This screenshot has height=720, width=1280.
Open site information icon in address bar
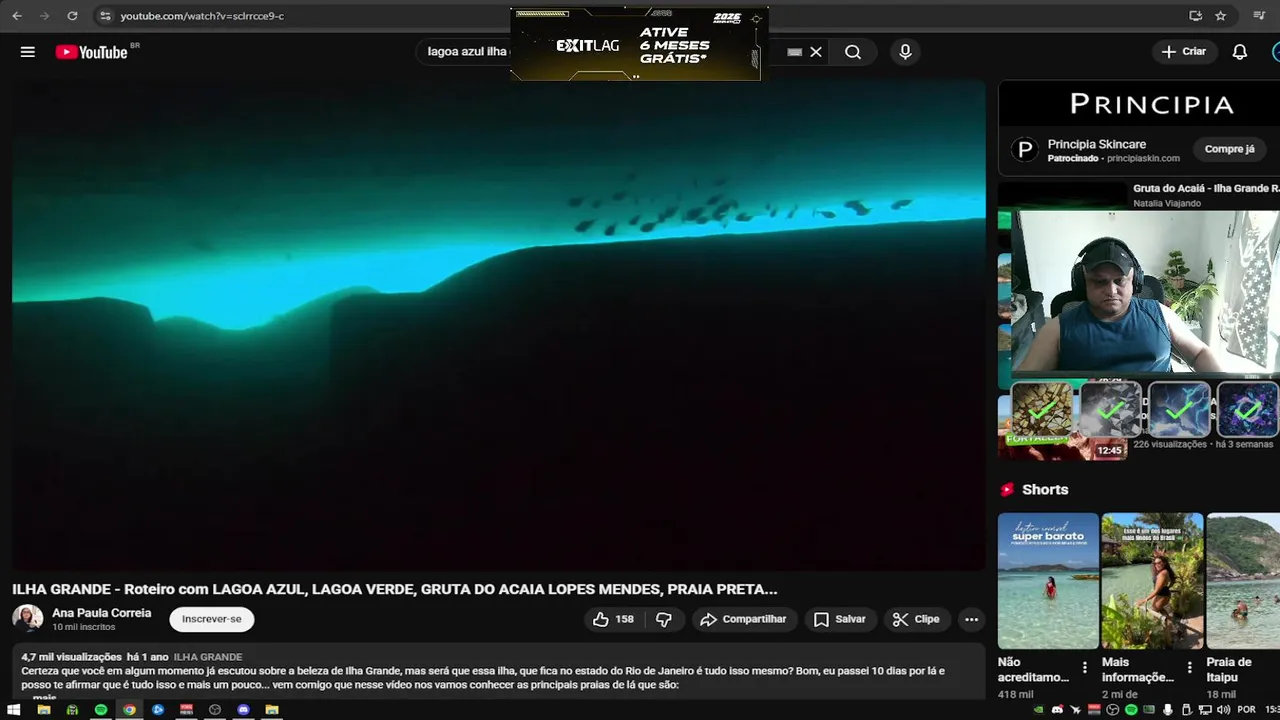click(106, 16)
